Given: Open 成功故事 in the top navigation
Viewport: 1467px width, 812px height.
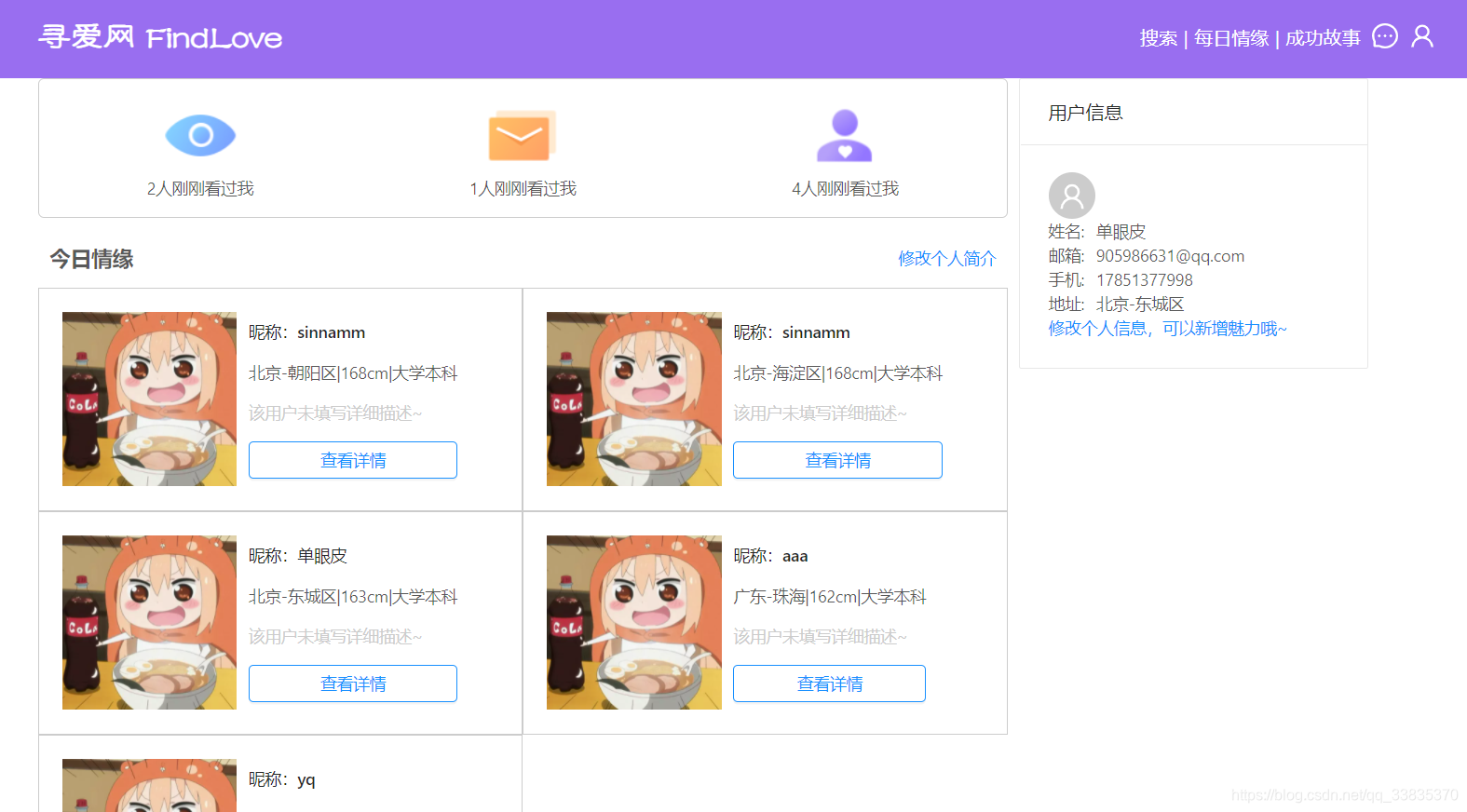Looking at the screenshot, I should 1323,38.
